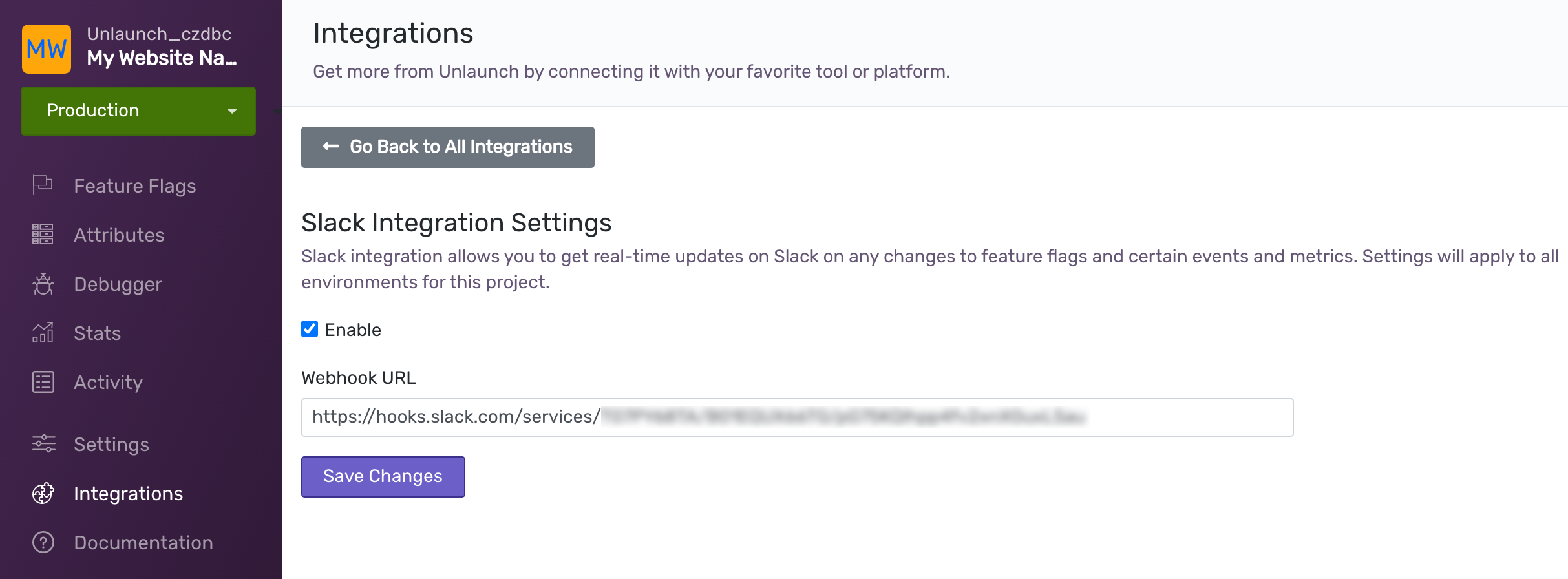Save the Slack integration changes
This screenshot has height=579, width=1568.
(x=383, y=477)
